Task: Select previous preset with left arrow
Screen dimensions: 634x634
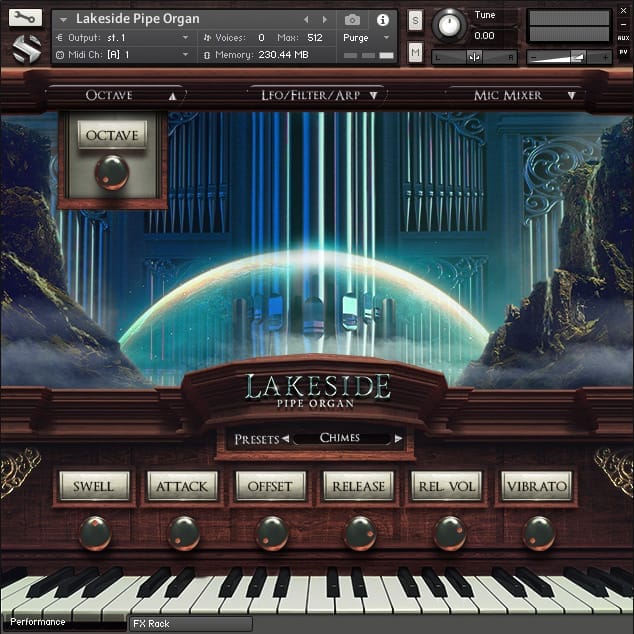Action: 285,438
